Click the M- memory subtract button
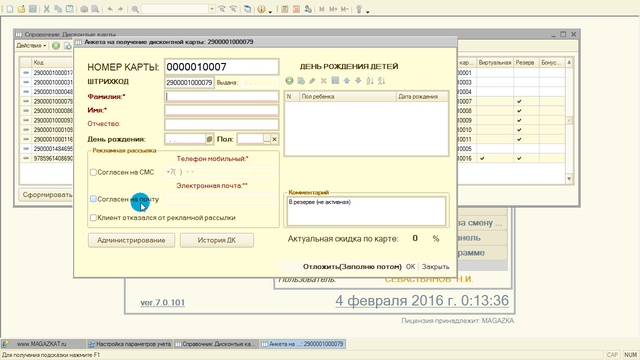 point(344,9)
